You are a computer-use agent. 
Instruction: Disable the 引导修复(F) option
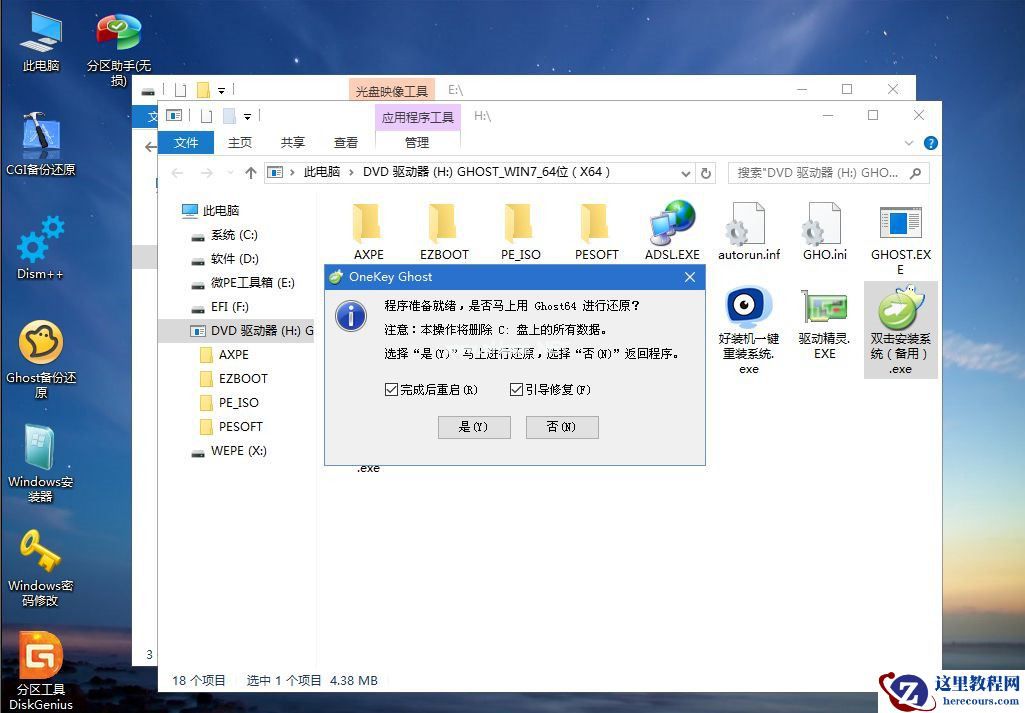pyautogui.click(x=516, y=389)
